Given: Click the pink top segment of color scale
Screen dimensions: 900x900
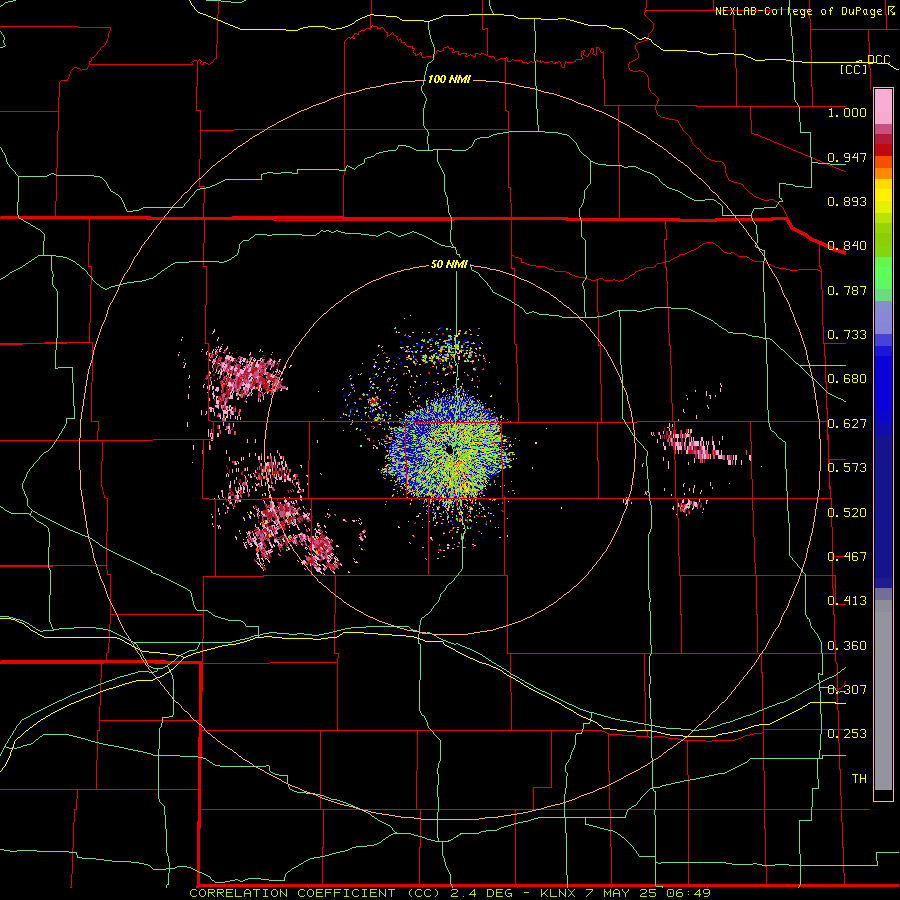Looking at the screenshot, I should (x=883, y=107).
